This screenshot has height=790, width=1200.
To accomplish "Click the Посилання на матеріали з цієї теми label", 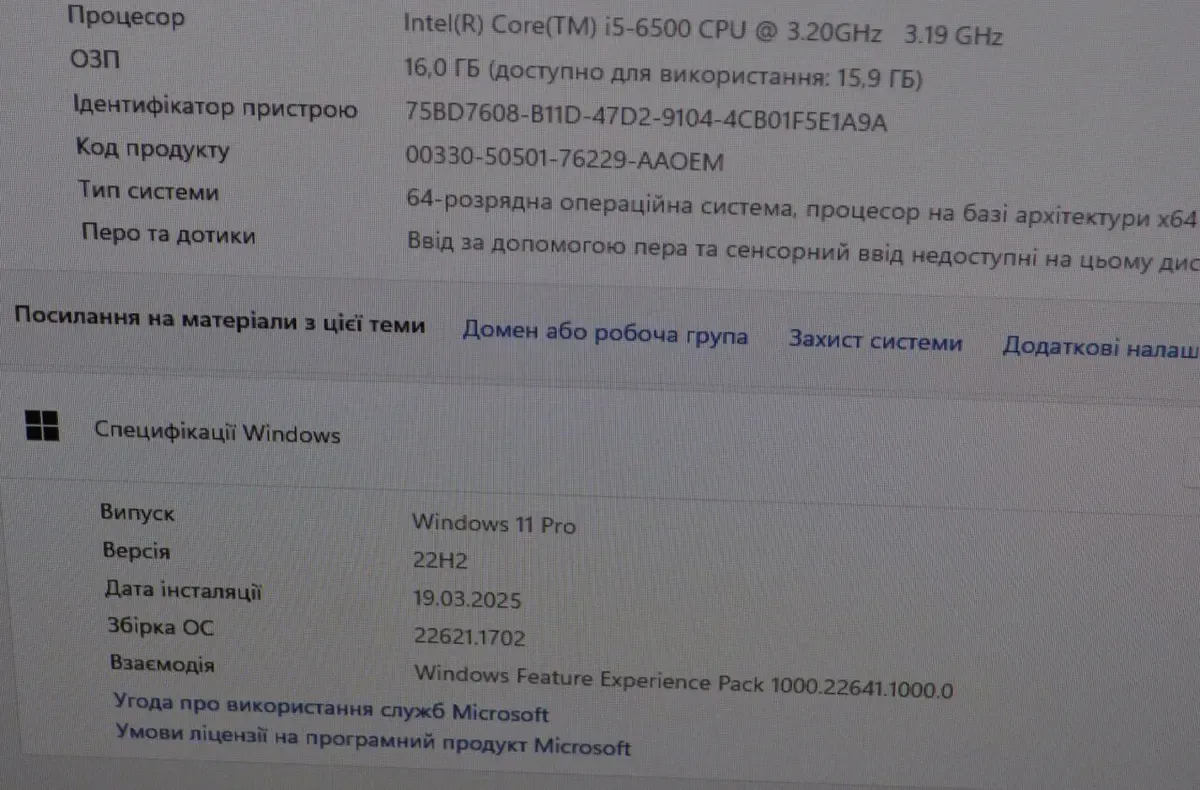I will pyautogui.click(x=220, y=324).
